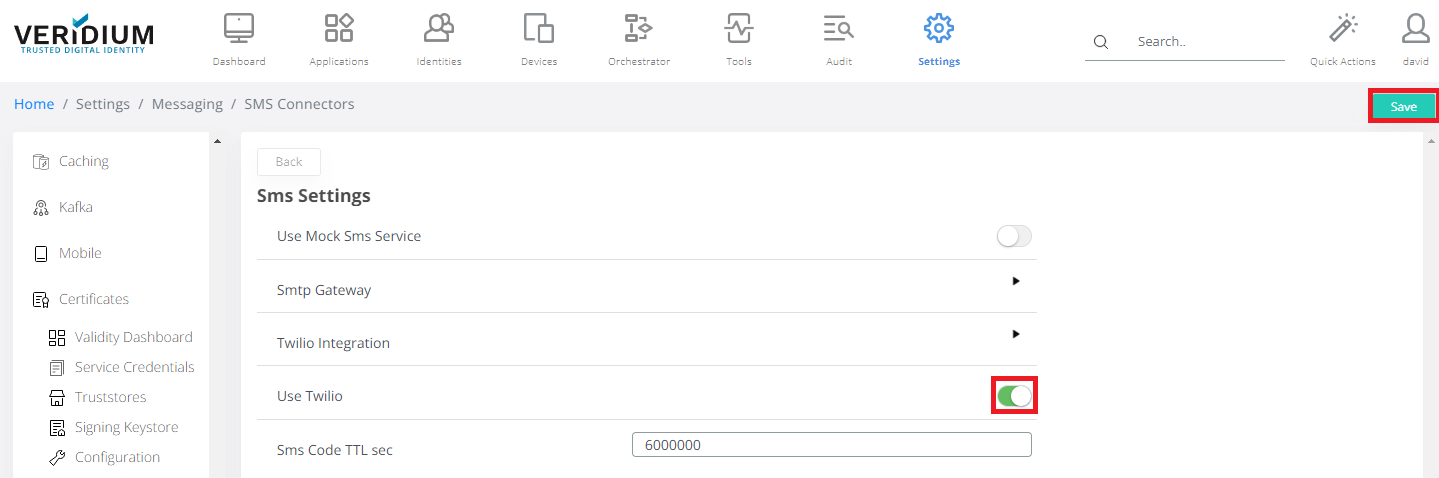
Task: Click the Search box in the header
Action: (1205, 42)
